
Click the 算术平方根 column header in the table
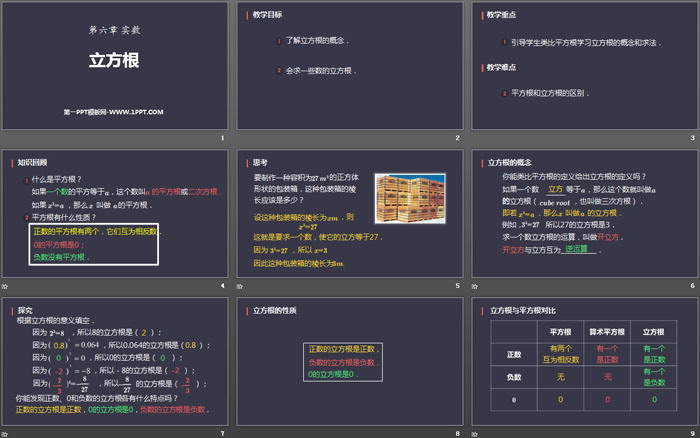pos(607,331)
